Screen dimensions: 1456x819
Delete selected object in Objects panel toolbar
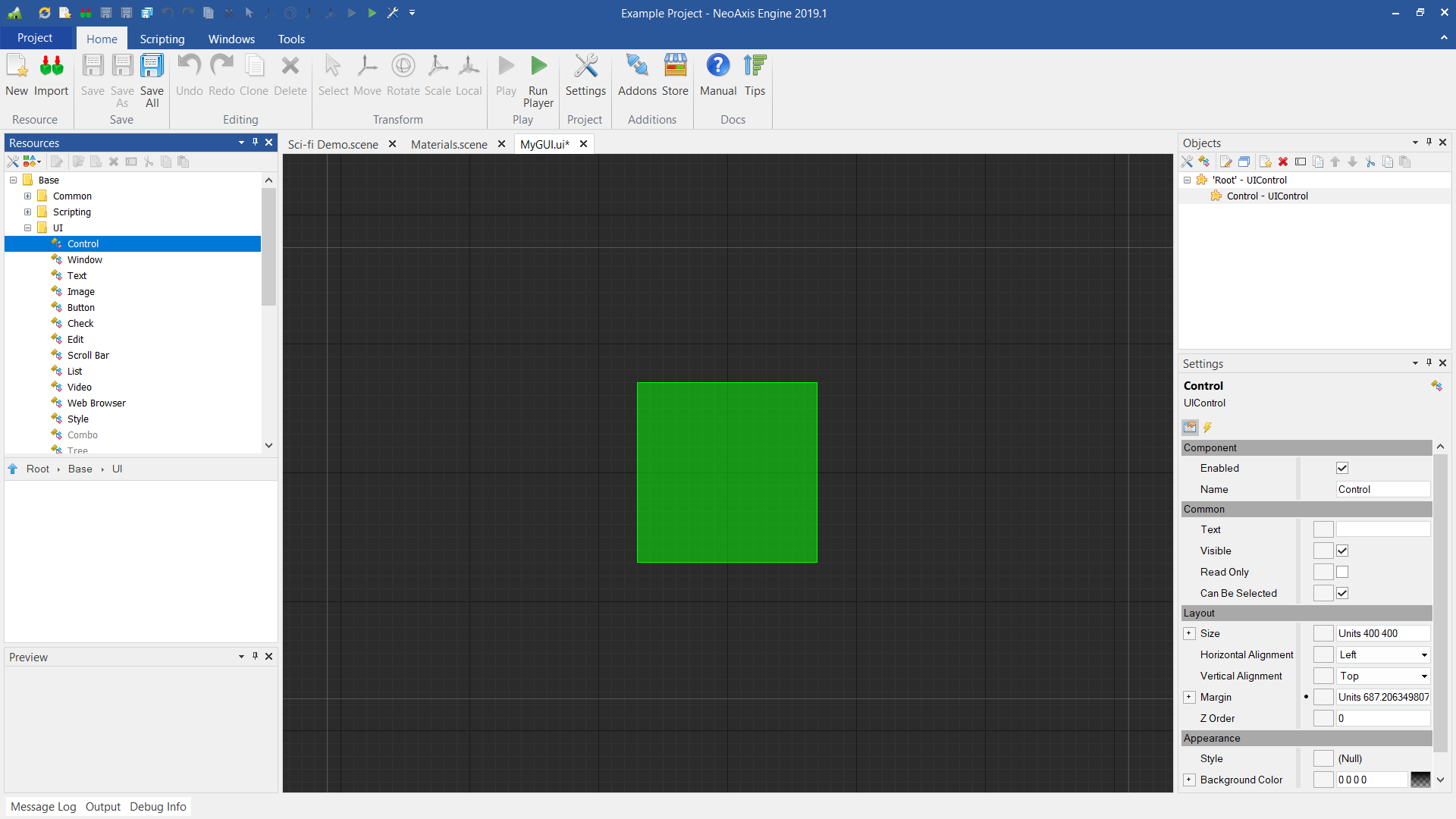pos(1283,162)
